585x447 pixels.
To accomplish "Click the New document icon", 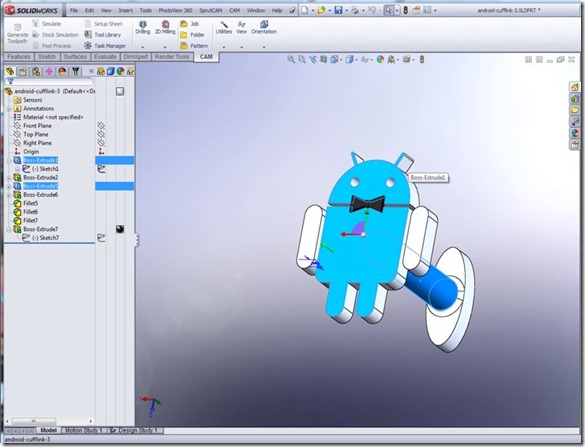I will click(305, 10).
